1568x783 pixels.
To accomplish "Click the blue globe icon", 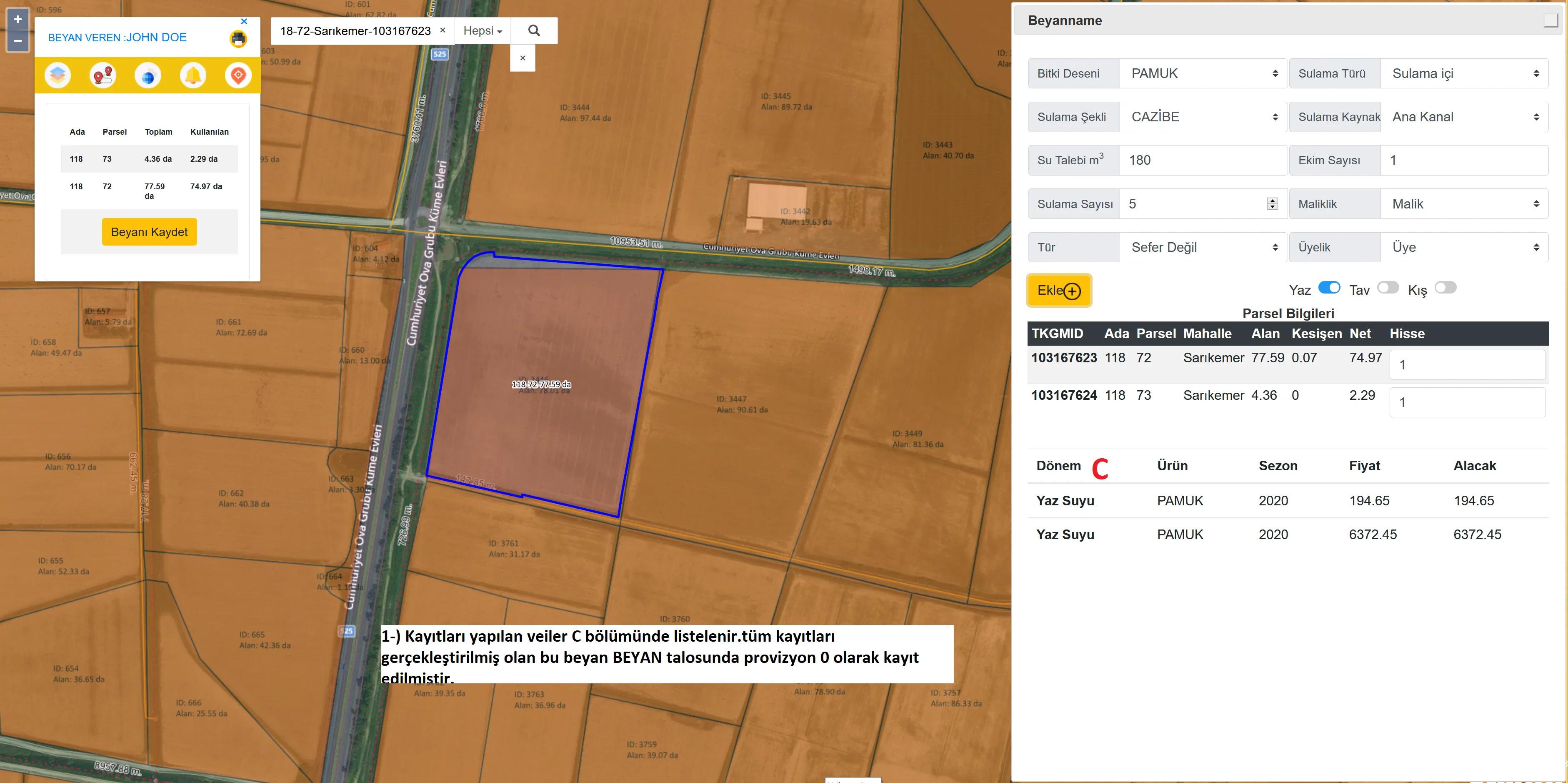I will [148, 75].
